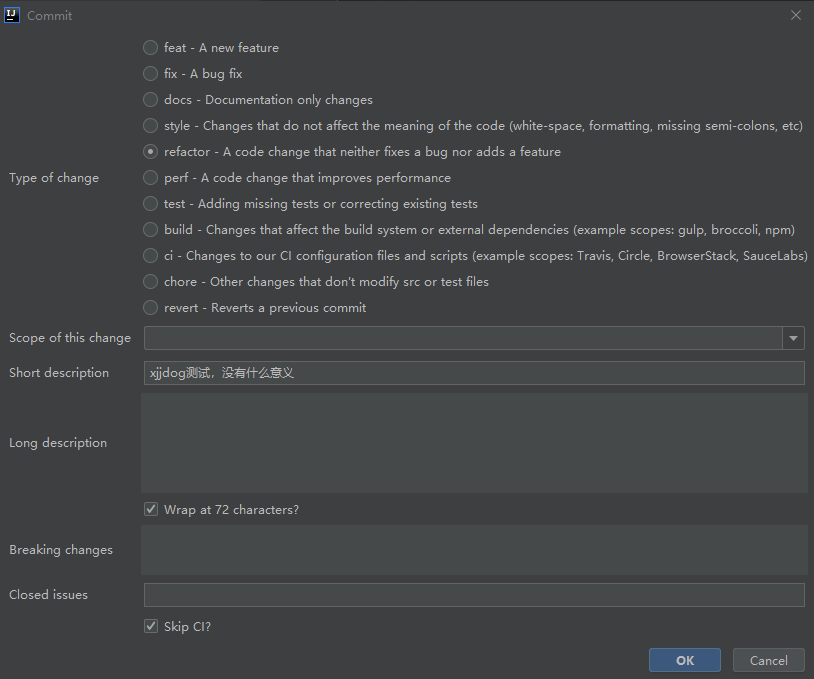
Task: Focus the Short description text field
Action: pyautogui.click(x=474, y=373)
